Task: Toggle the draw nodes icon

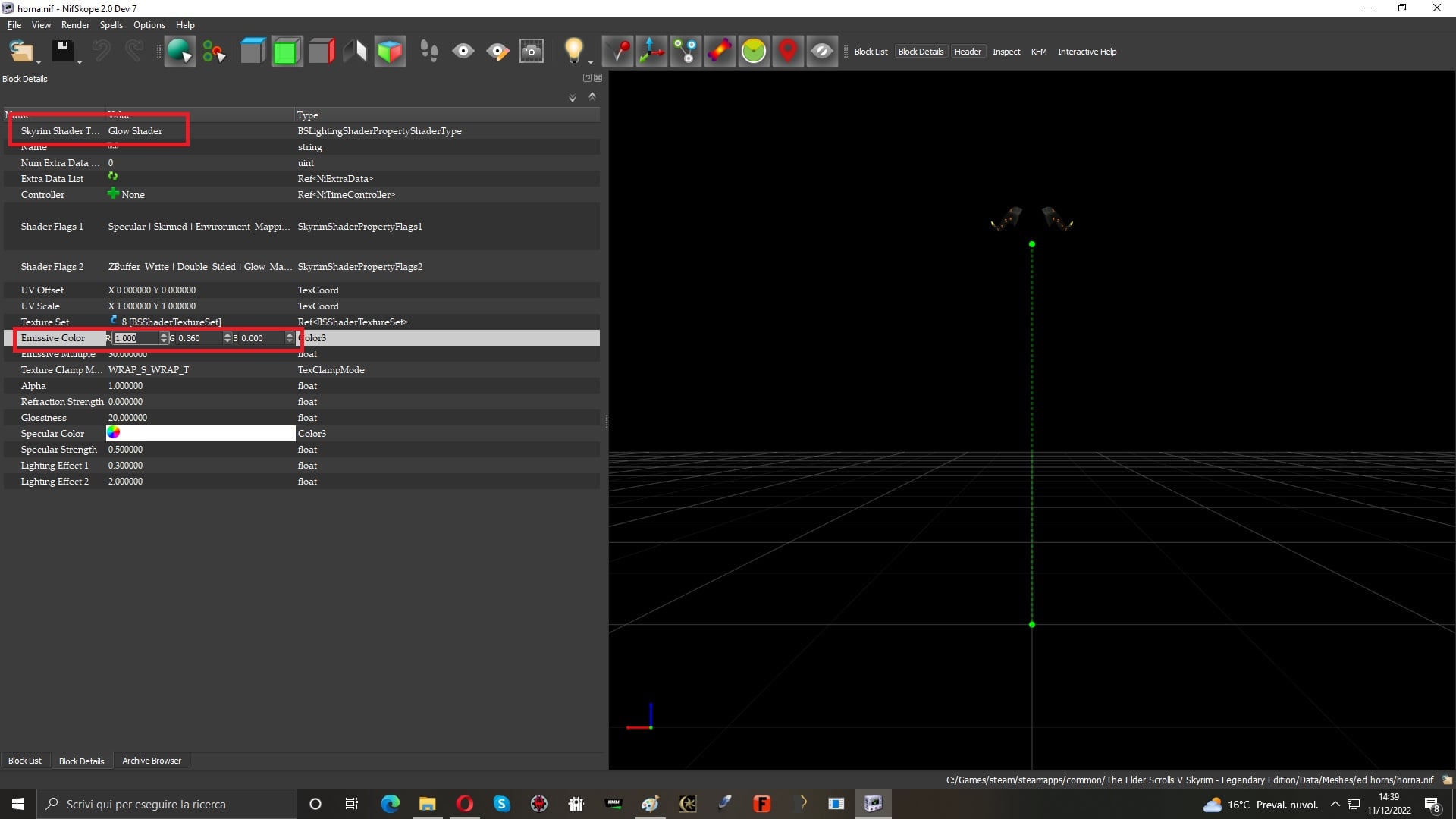Action: click(x=686, y=52)
